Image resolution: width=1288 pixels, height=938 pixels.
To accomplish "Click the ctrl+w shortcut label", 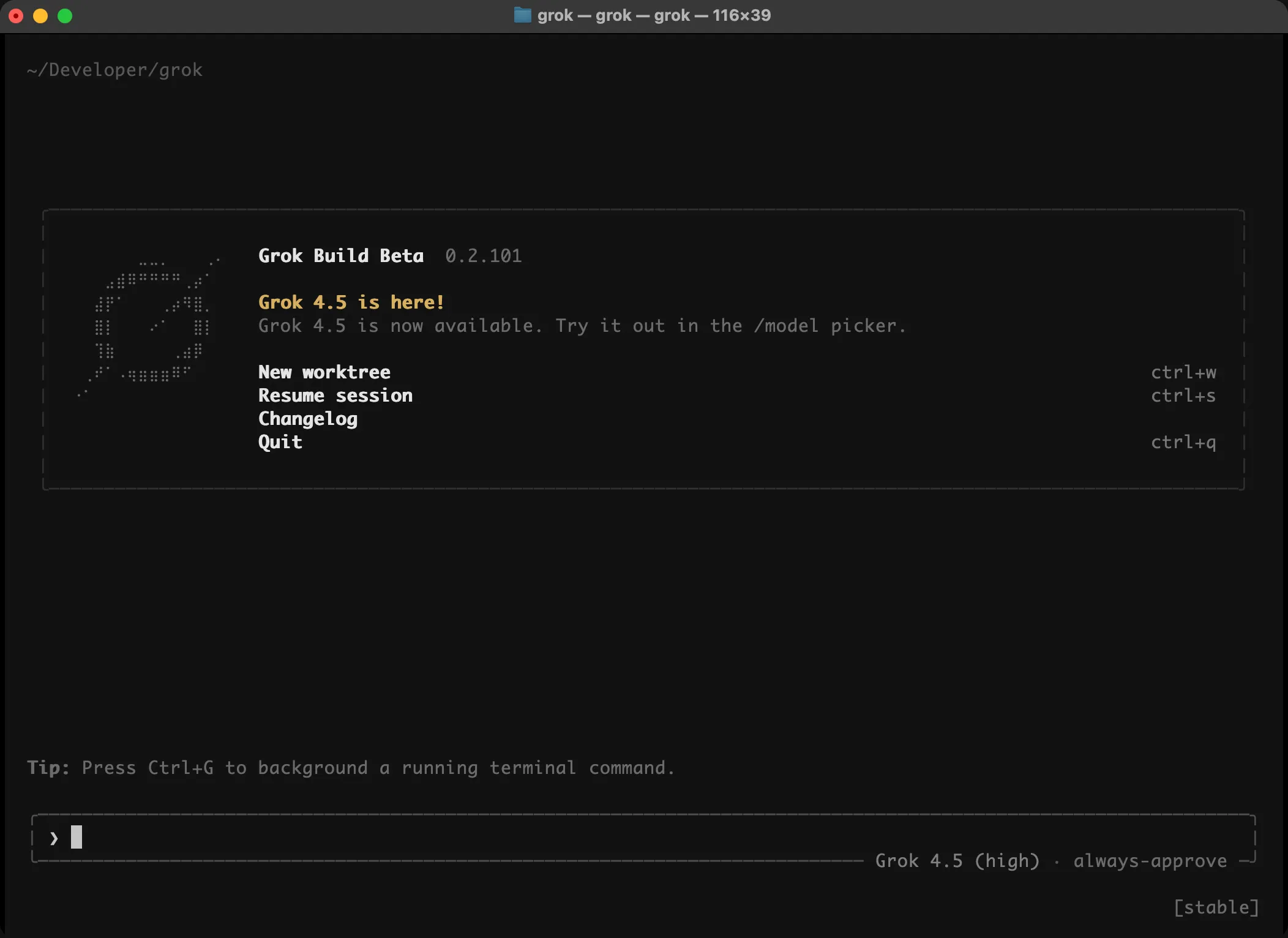I will 1183,372.
